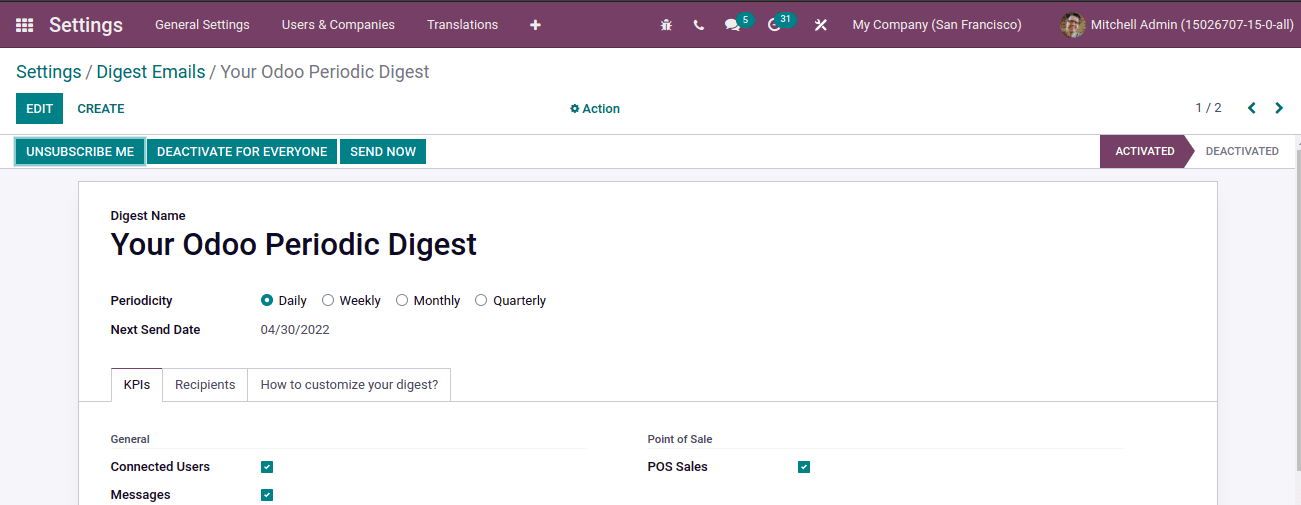Click UNSUBSCRIBE ME button
This screenshot has height=505, width=1301.
(x=80, y=152)
